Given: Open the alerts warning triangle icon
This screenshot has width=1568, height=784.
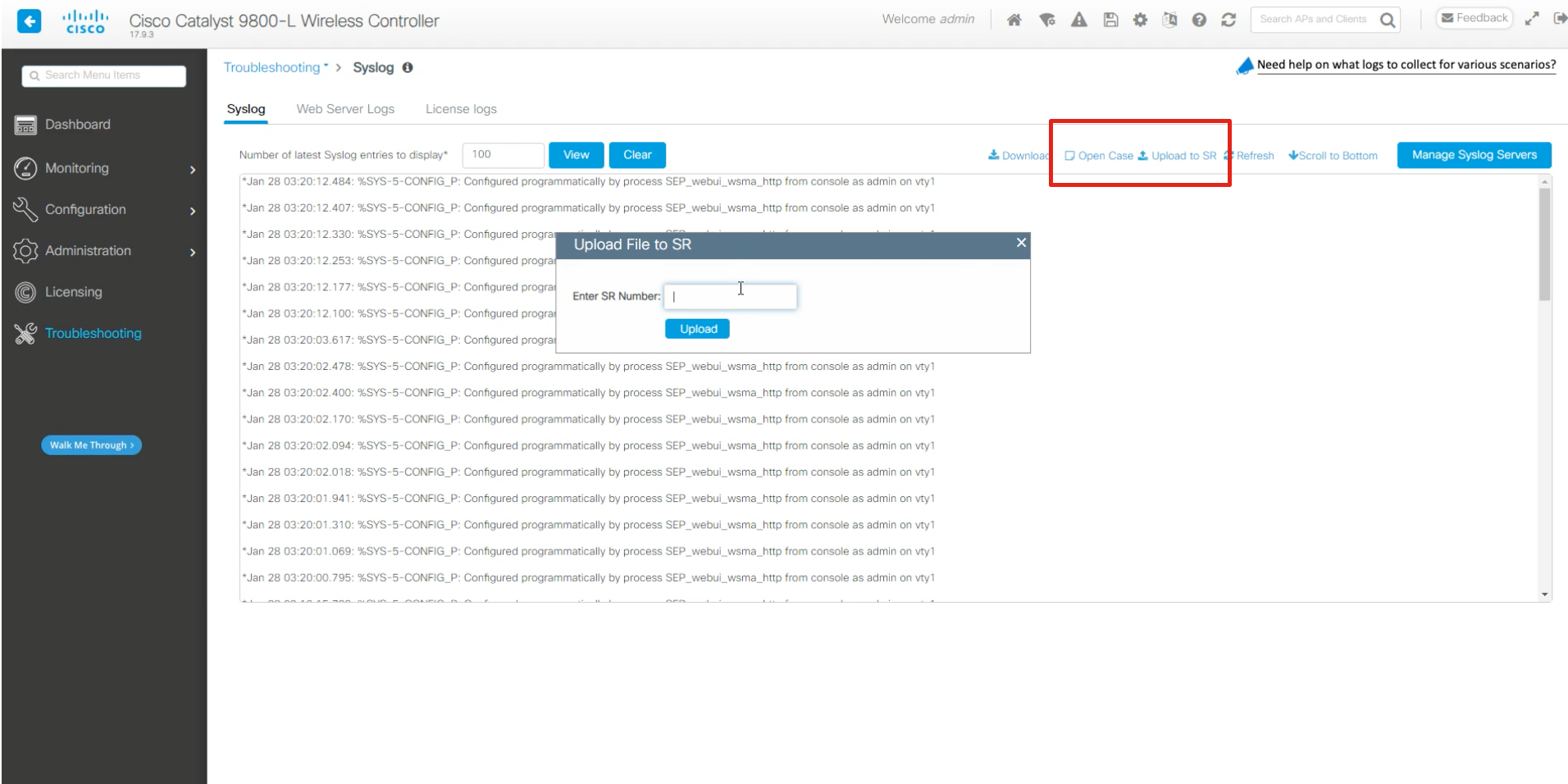Looking at the screenshot, I should [1079, 20].
